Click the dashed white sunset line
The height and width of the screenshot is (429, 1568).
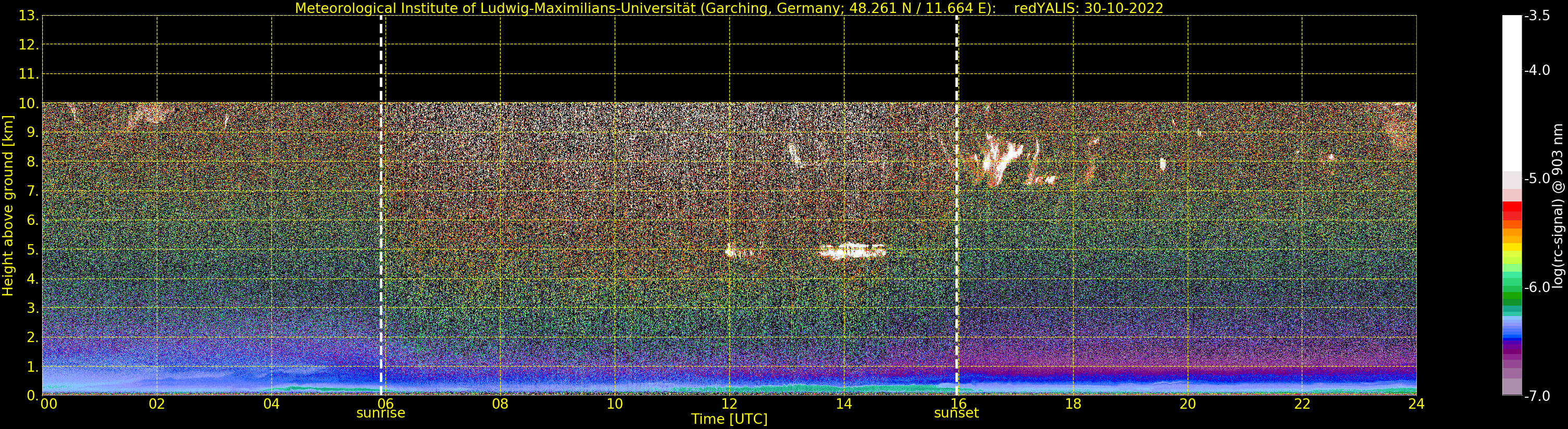coord(957,206)
